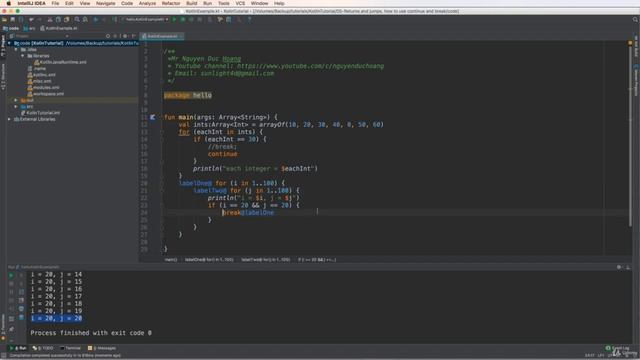Click the 'Process finished with exit code 0' line
The image size is (640, 360).
point(91,333)
